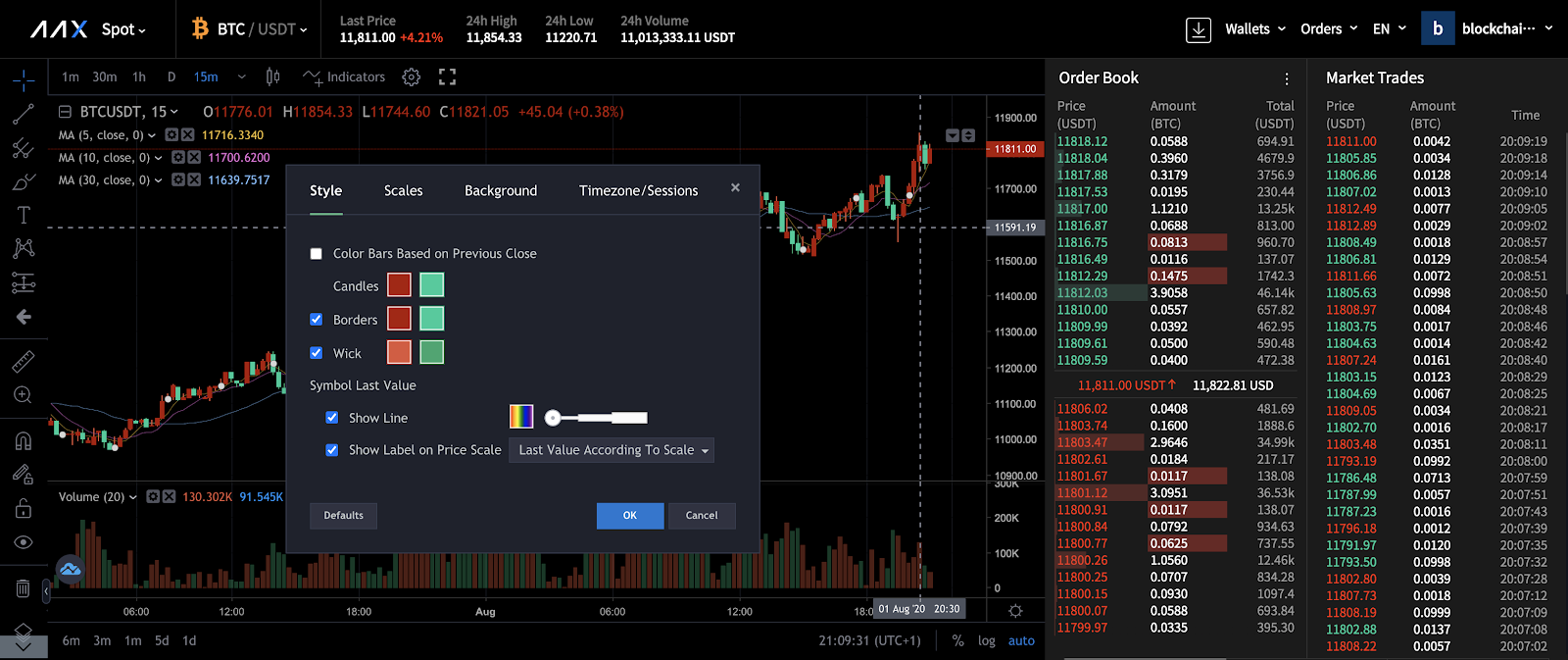Open price scale settings gear below axis

(x=1015, y=611)
